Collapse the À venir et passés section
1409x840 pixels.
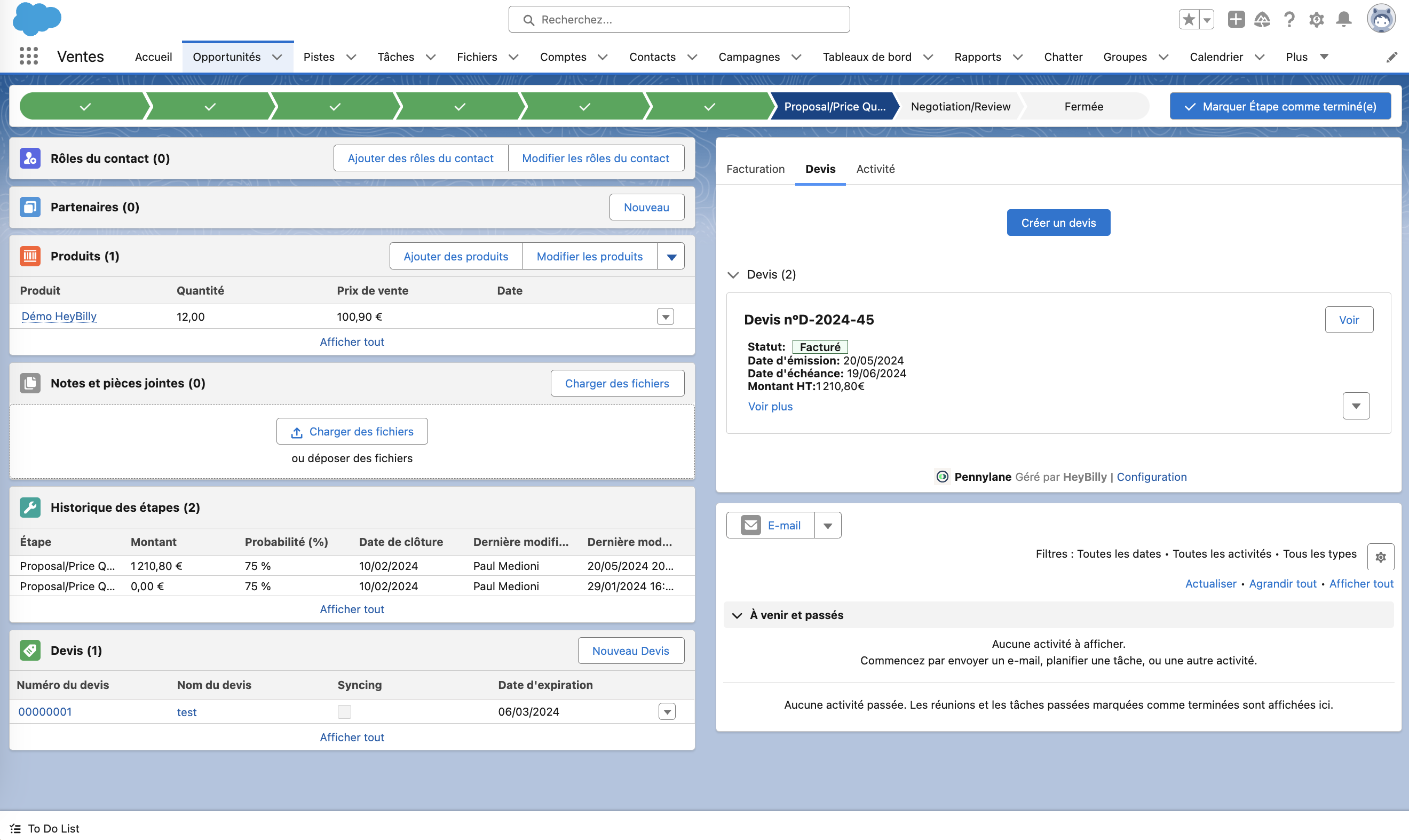click(x=737, y=615)
